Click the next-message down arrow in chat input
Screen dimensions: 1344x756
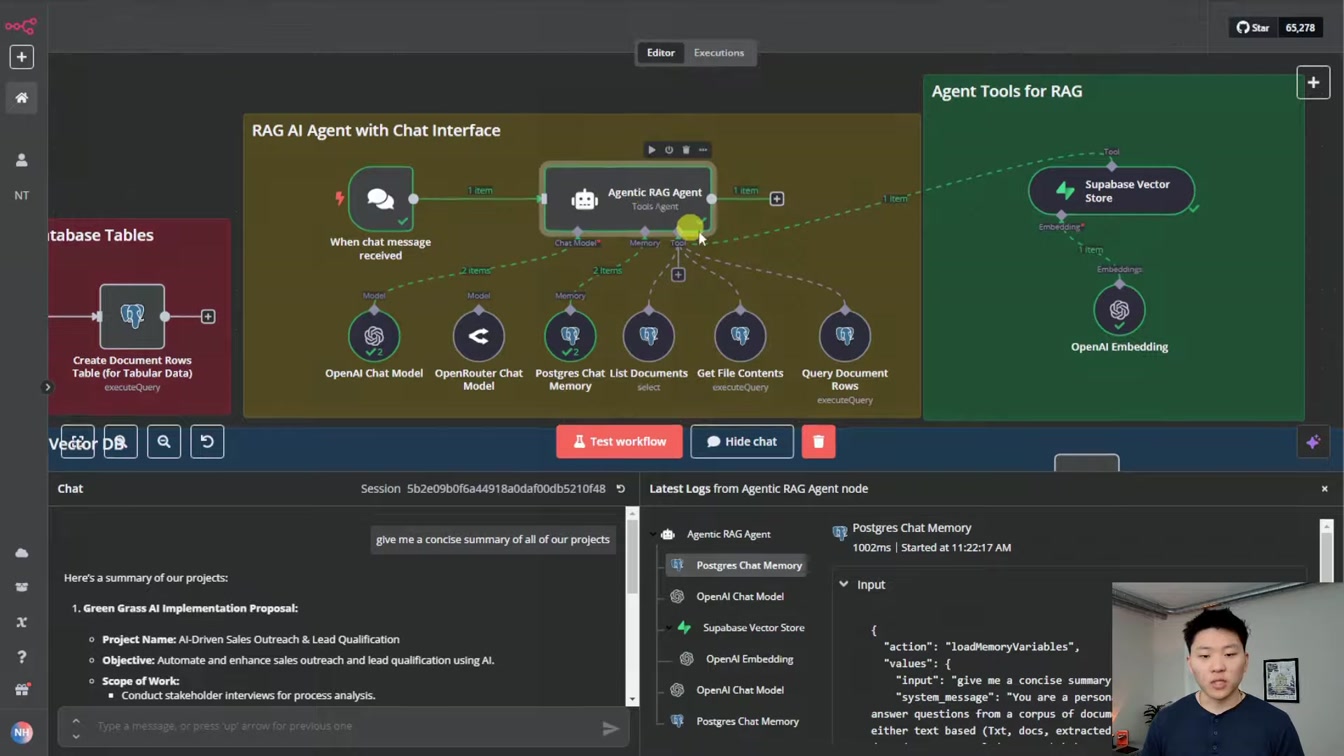click(76, 736)
